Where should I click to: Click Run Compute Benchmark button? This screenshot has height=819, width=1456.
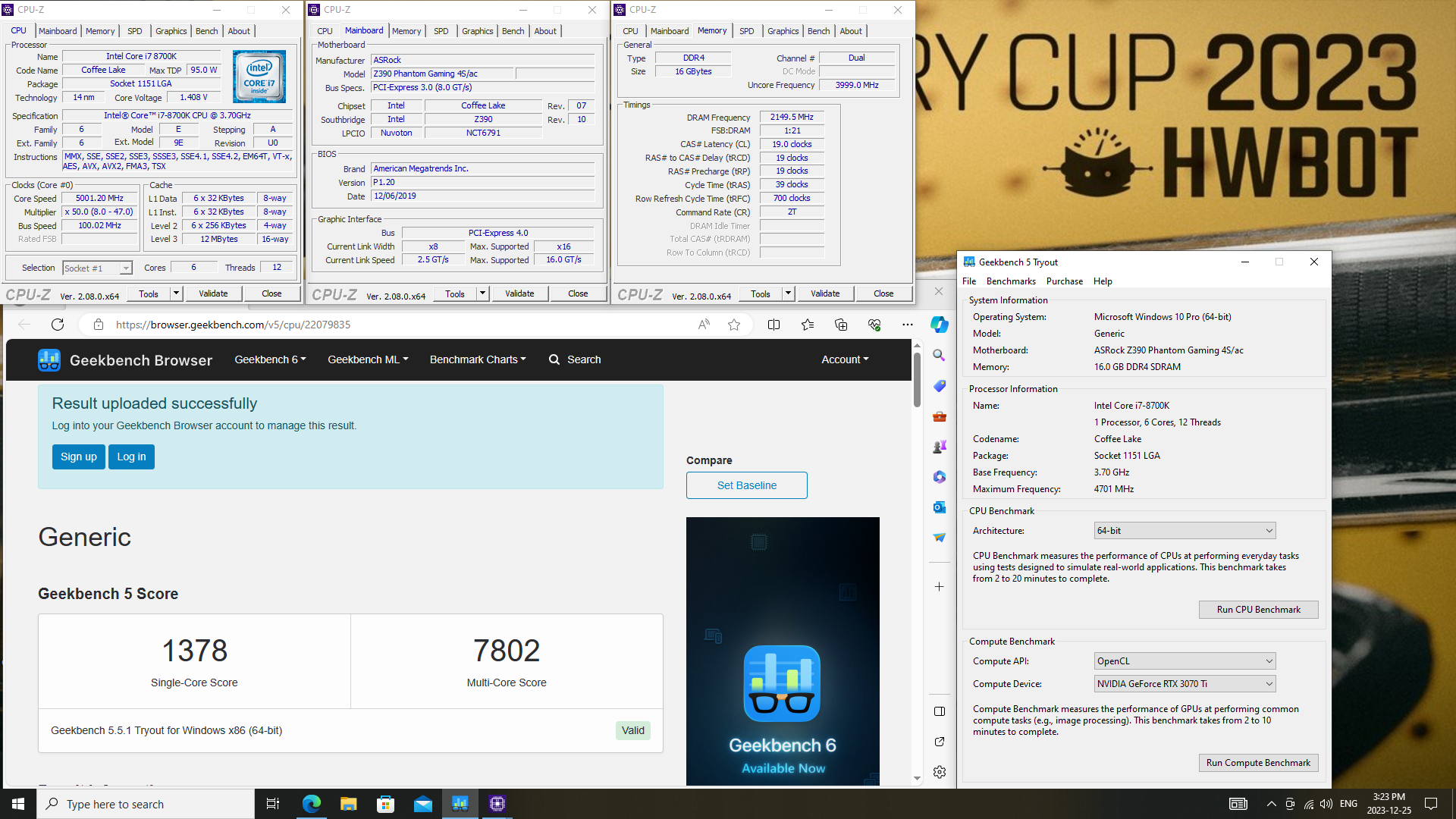click(x=1258, y=763)
